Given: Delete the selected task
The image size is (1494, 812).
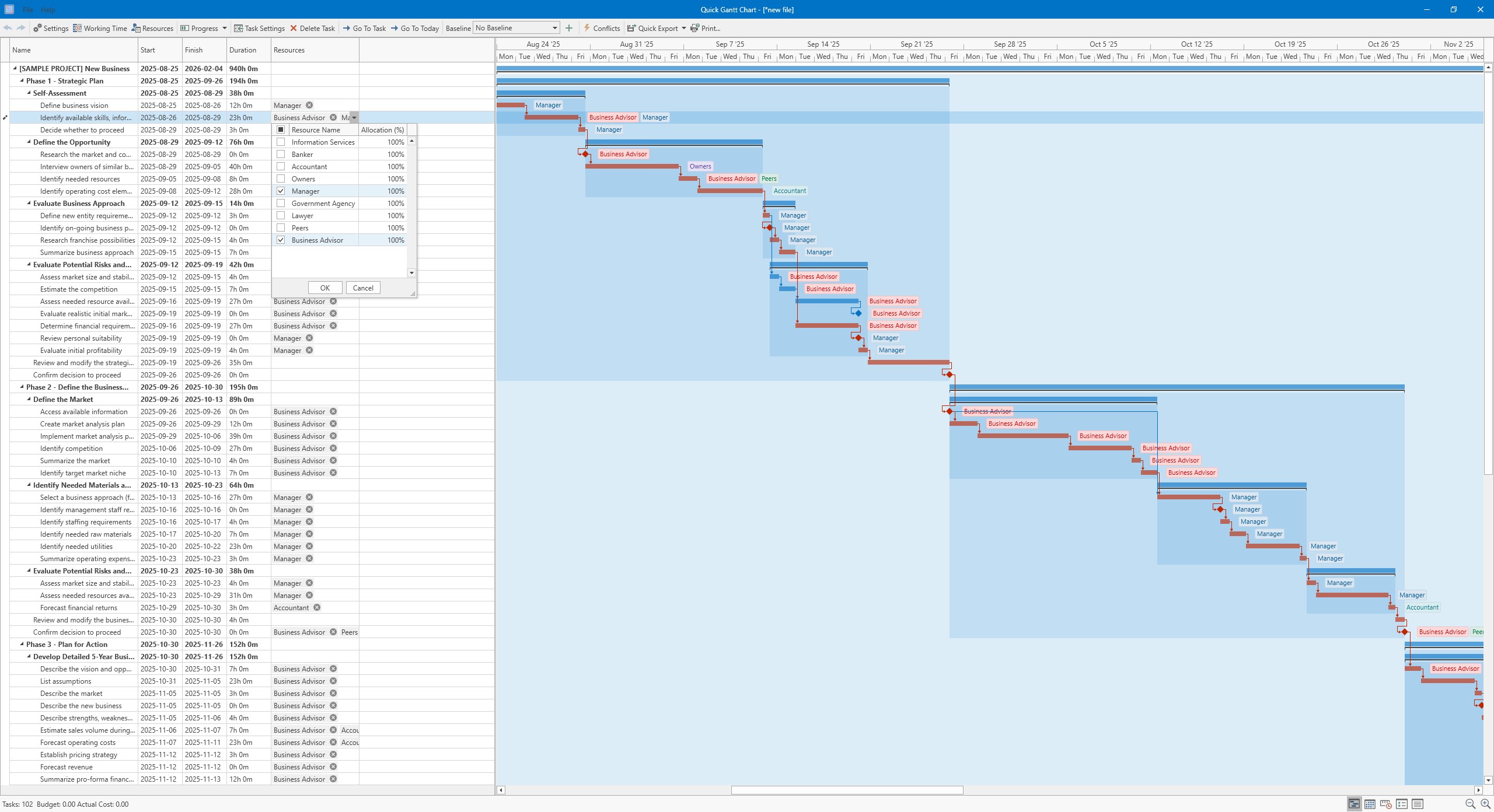Looking at the screenshot, I should [313, 28].
